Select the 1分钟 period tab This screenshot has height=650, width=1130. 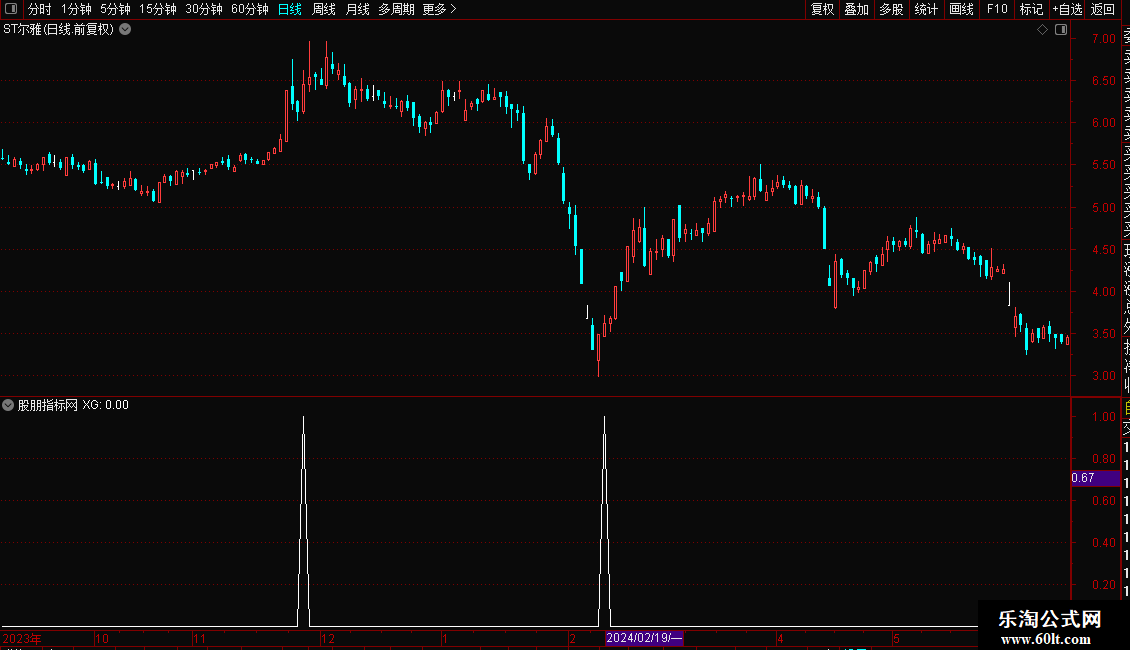76,9
